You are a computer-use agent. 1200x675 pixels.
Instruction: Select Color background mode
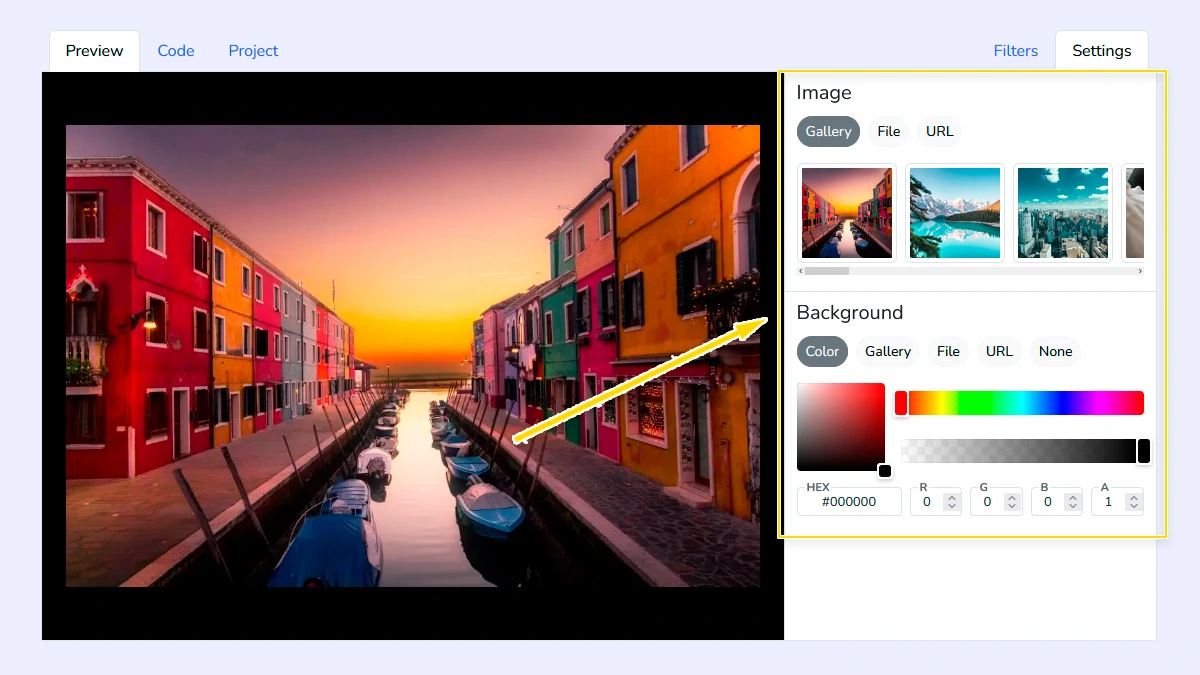point(821,351)
